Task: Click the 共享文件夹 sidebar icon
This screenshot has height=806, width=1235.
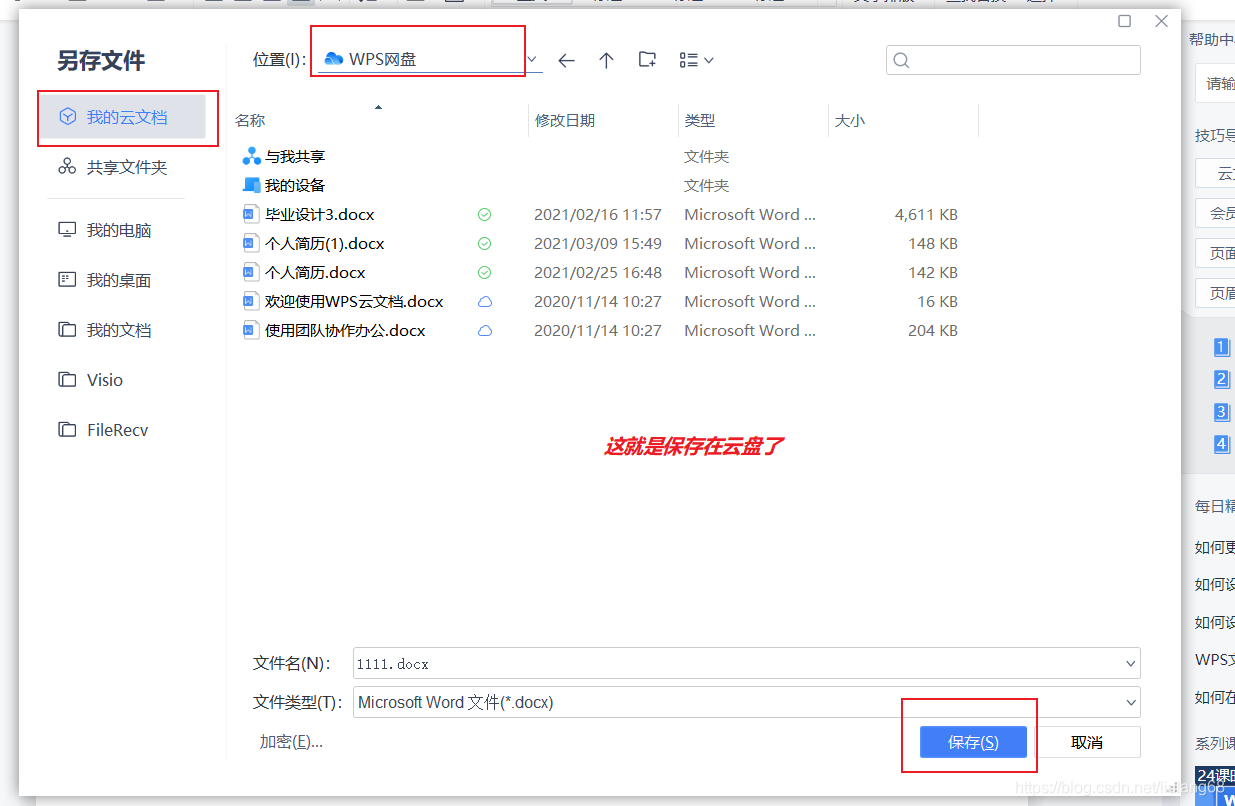Action: (x=67, y=167)
